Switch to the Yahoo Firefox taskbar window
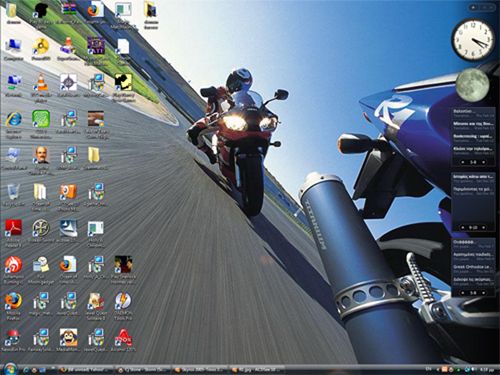This screenshot has height=375, width=500. [x=86, y=370]
